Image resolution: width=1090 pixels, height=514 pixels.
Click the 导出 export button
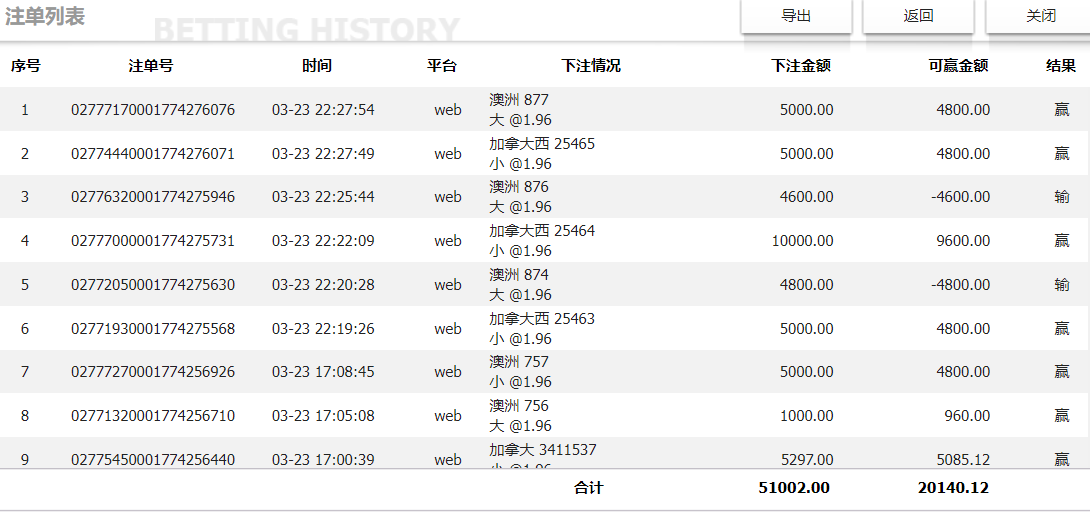point(796,16)
